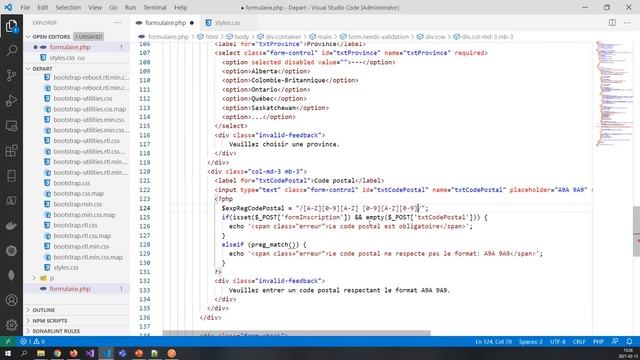The image size is (640, 360).
Task: Launch Chrome from the taskbar
Action: (x=57, y=353)
